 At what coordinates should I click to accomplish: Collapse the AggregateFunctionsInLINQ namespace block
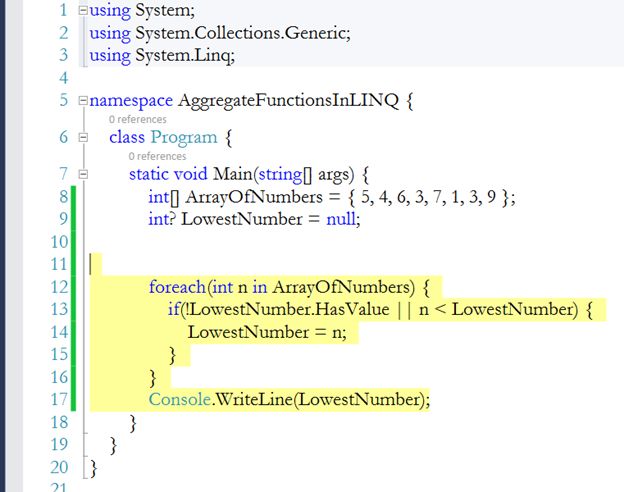83,100
